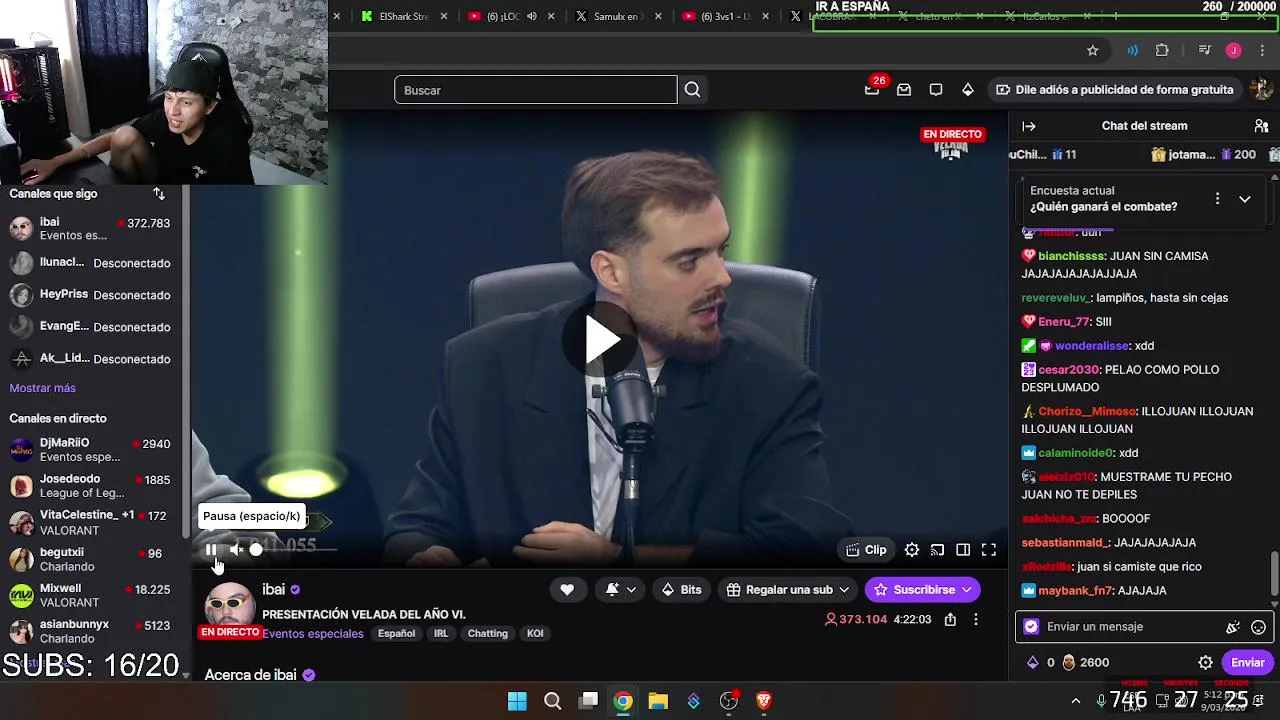This screenshot has width=1280, height=720.
Task: Open the chat identity badge icon
Action: [x=1032, y=627]
